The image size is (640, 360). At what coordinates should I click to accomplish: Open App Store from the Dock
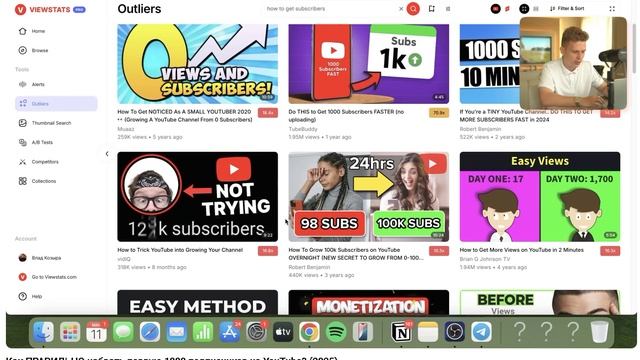[230, 331]
